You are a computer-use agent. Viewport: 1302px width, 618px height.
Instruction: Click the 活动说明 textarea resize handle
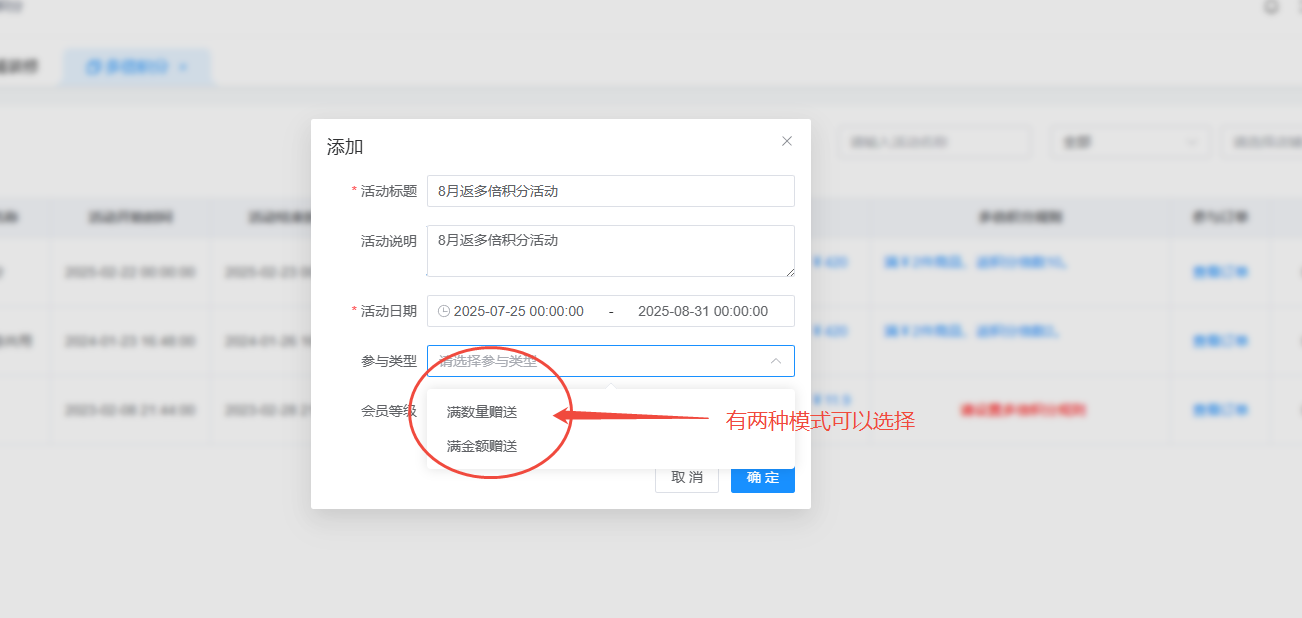coord(789,271)
